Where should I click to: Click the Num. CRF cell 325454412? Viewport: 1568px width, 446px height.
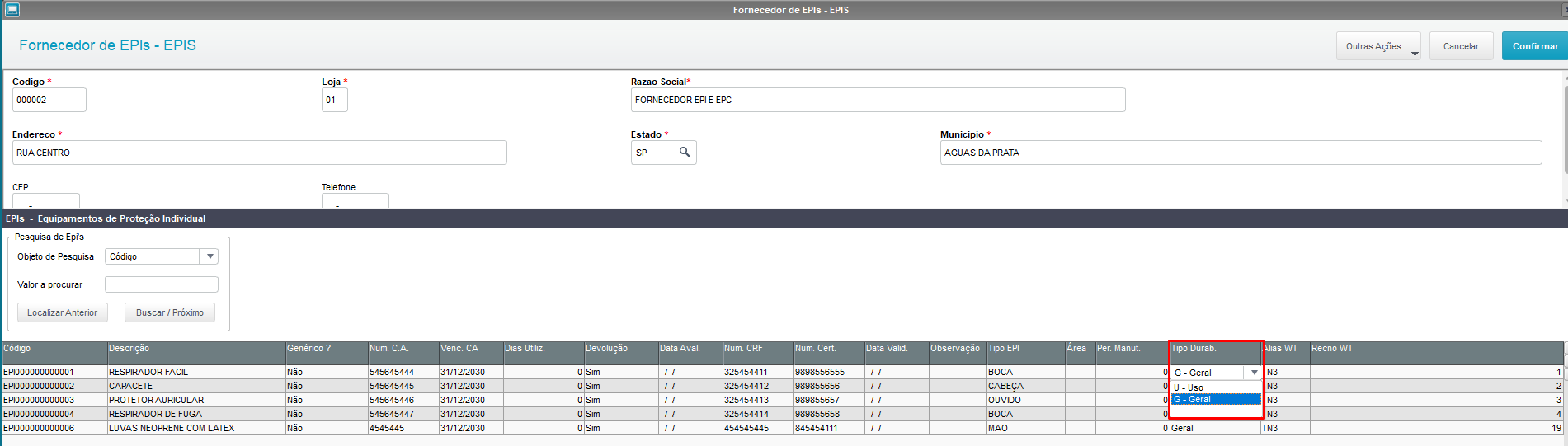(758, 386)
